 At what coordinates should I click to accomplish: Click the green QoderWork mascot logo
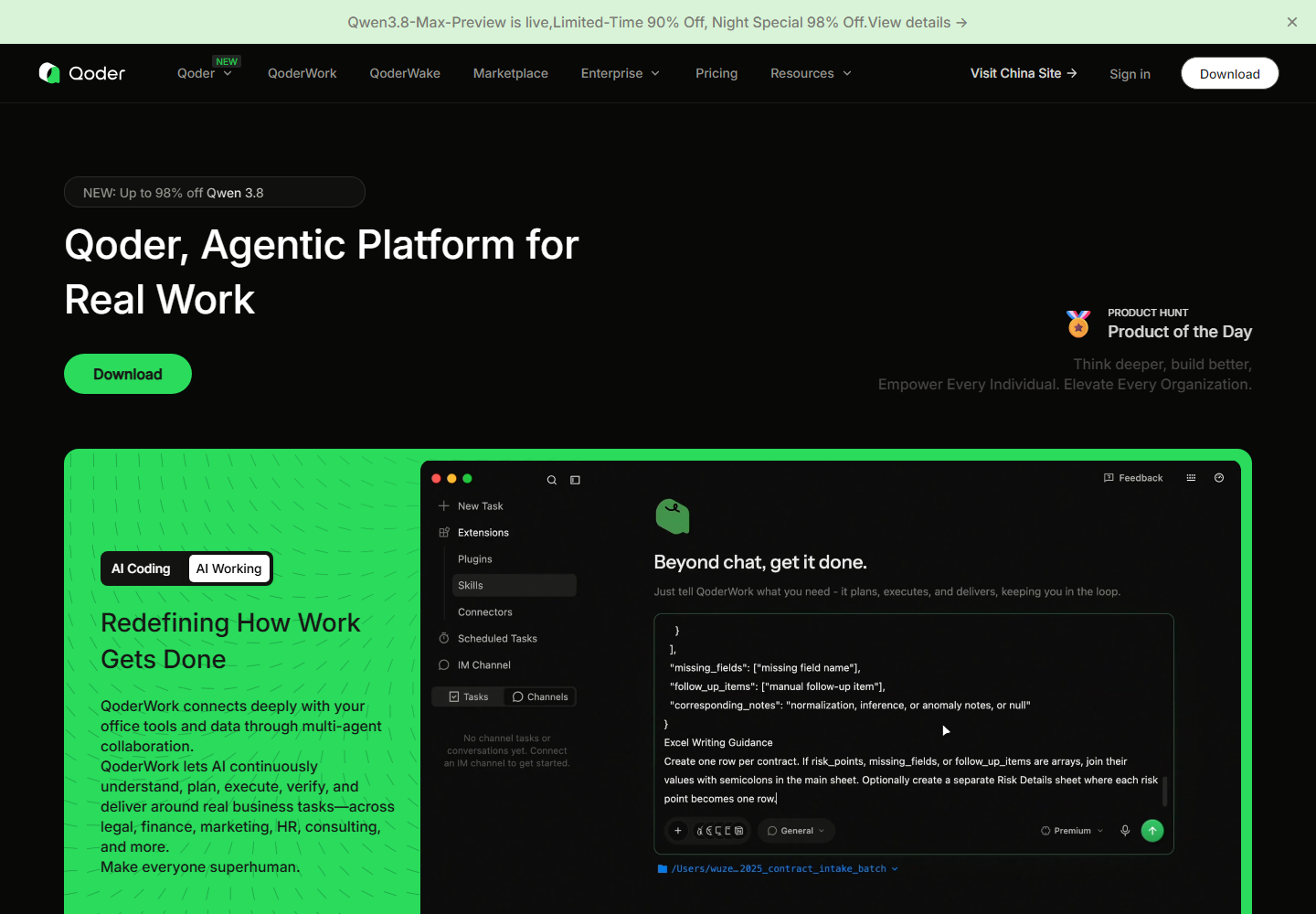[x=673, y=516]
